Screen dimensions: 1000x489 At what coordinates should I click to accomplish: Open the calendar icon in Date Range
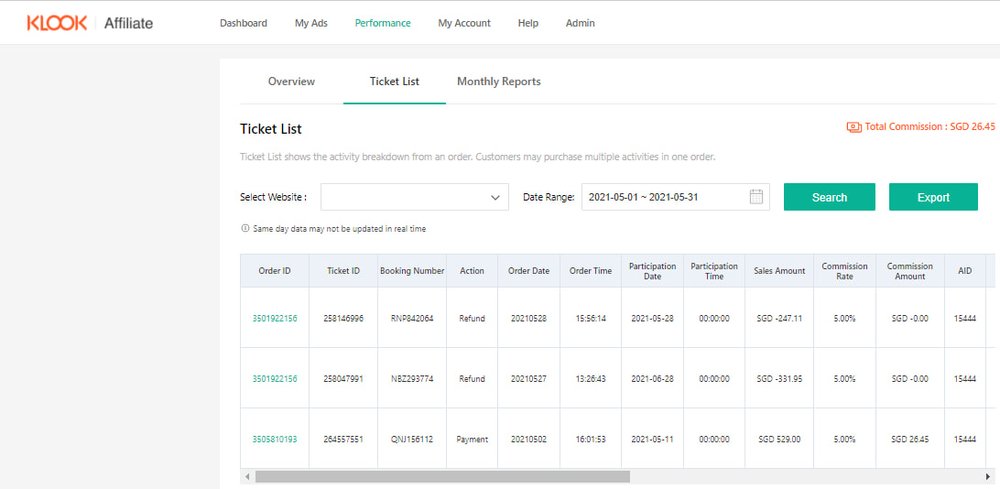756,197
